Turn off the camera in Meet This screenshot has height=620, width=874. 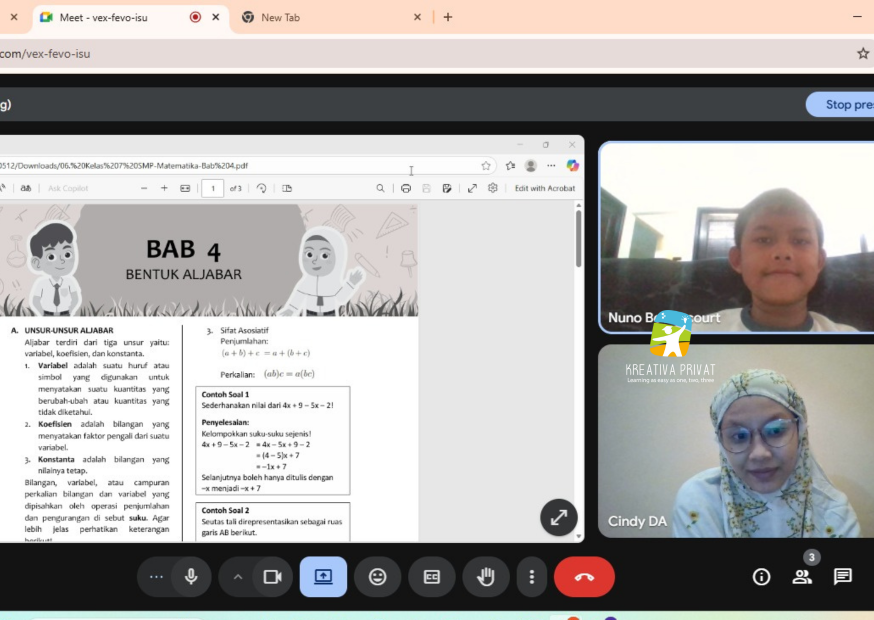[x=273, y=577]
